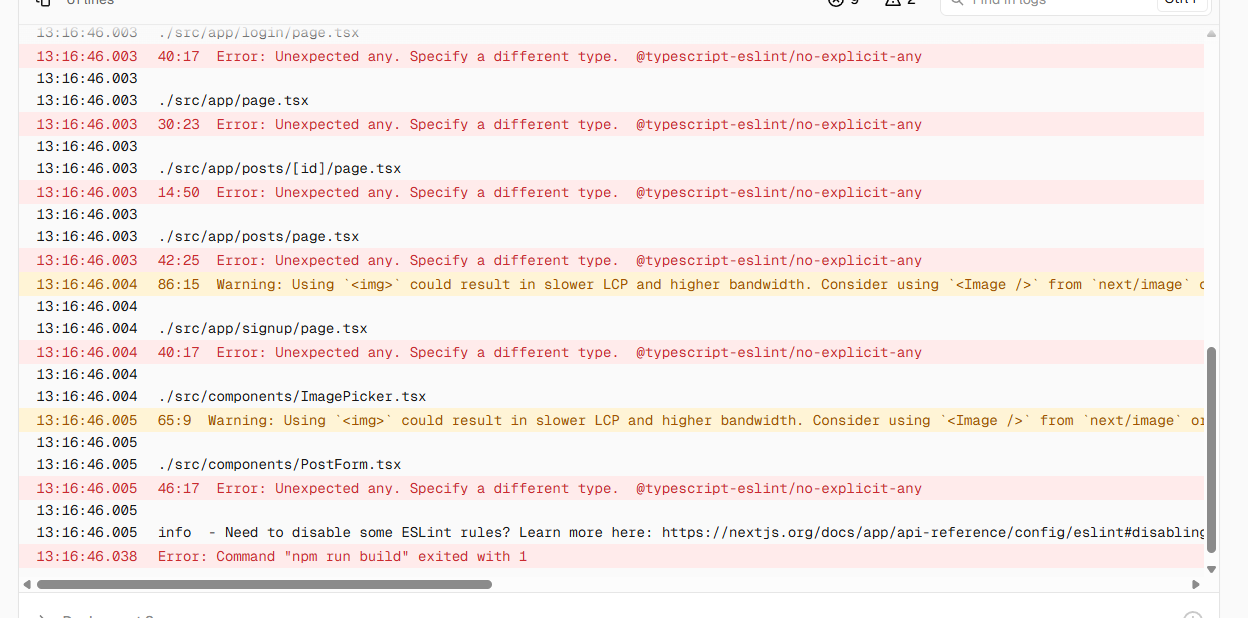1248x618 pixels.
Task: Click the vertical scrollbar up arrow
Action: [1212, 34]
